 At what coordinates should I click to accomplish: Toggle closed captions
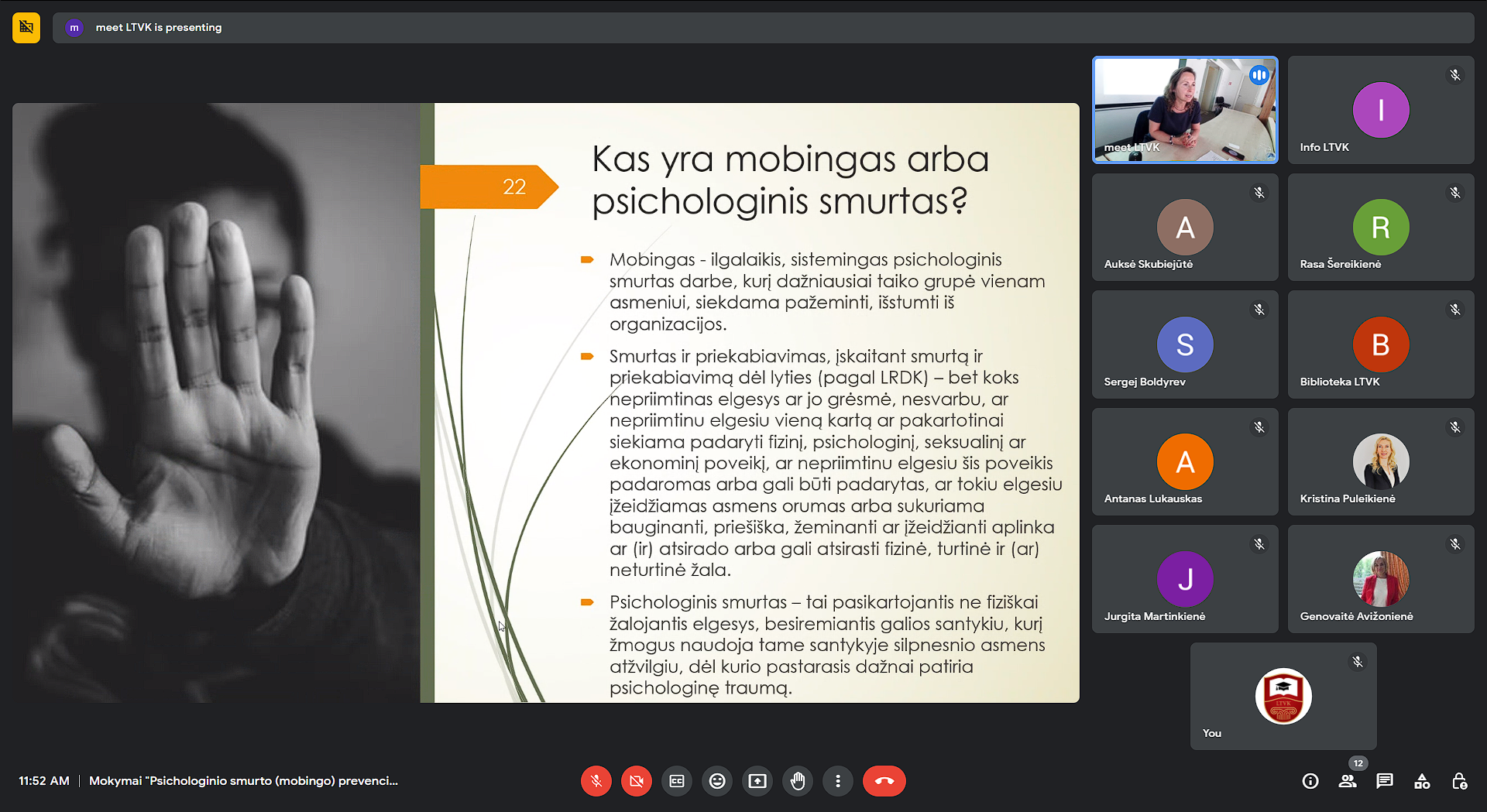677,781
